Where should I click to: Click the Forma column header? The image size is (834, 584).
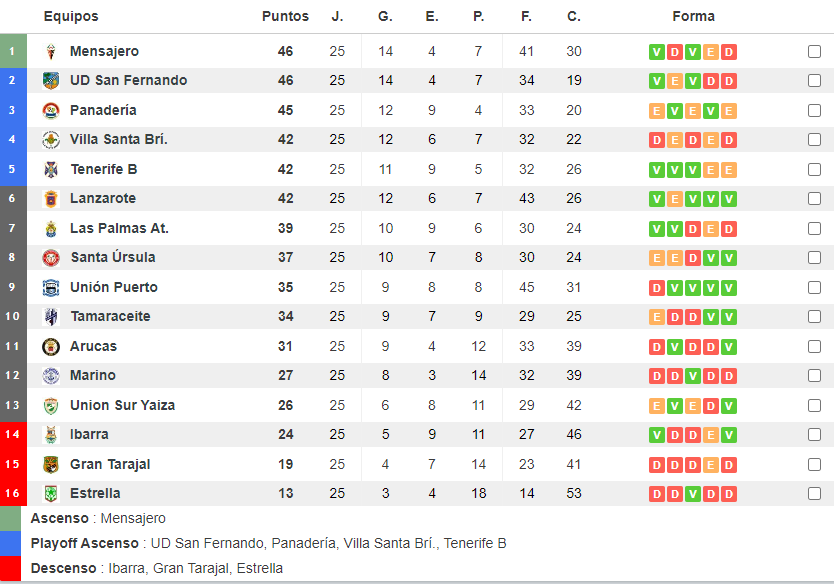tap(693, 16)
